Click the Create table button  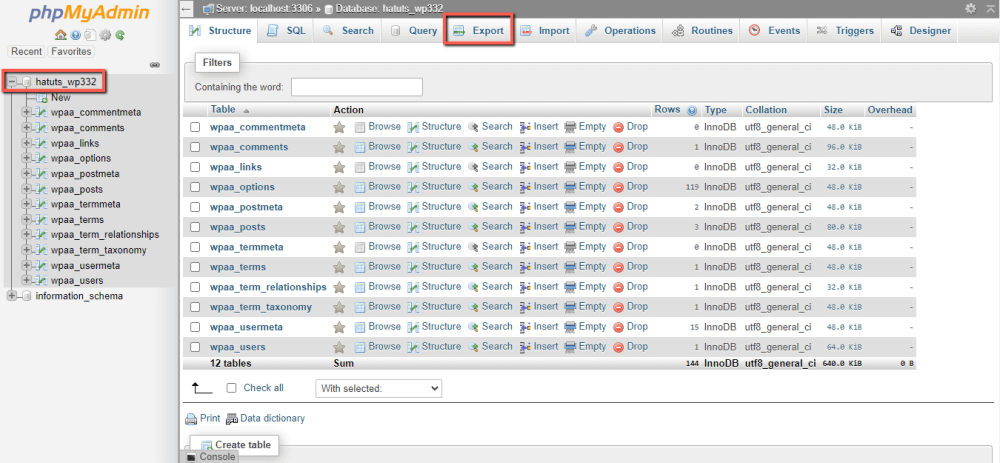(236, 445)
